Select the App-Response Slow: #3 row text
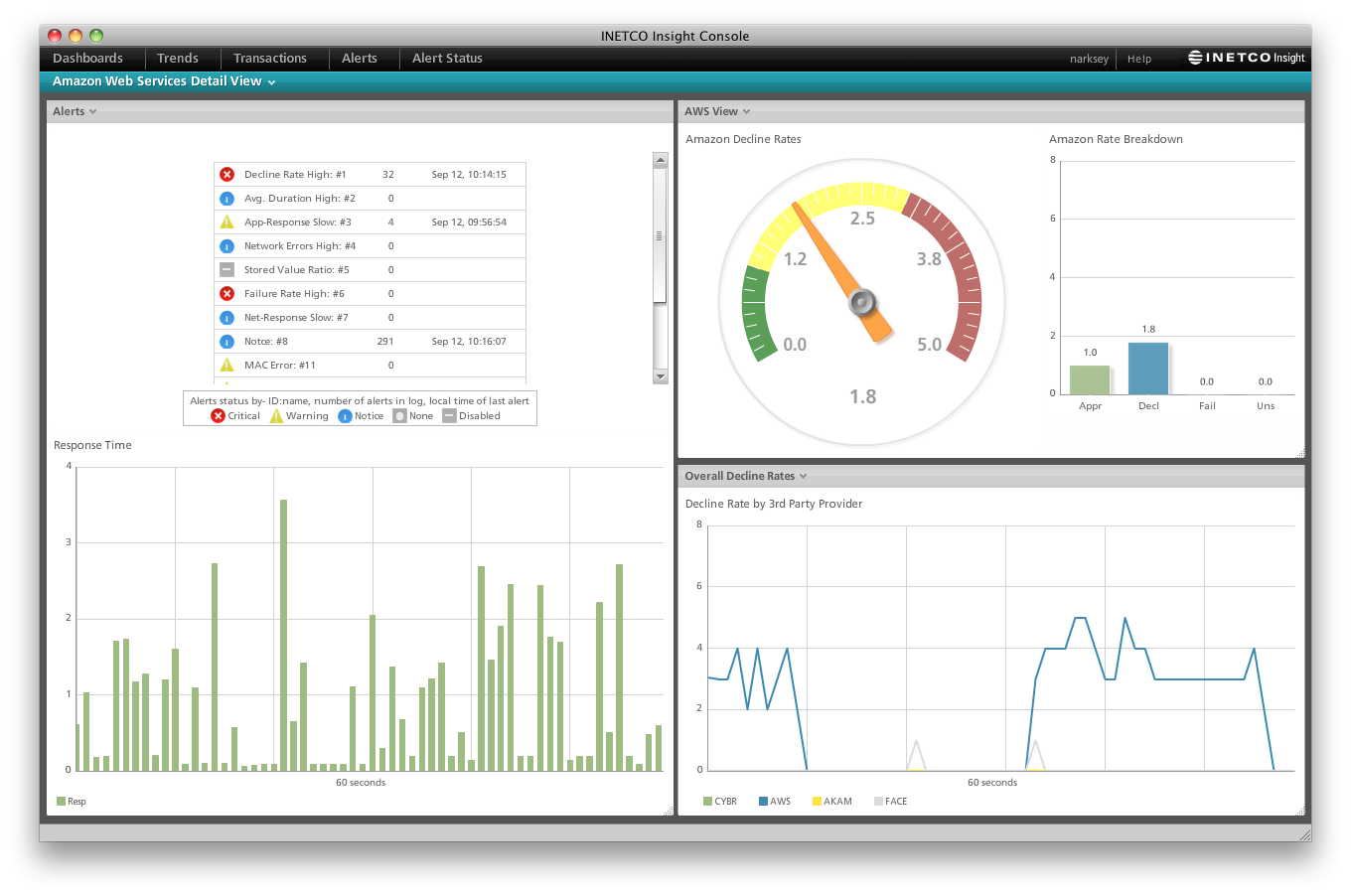The width and height of the screenshot is (1351, 896). 297,222
